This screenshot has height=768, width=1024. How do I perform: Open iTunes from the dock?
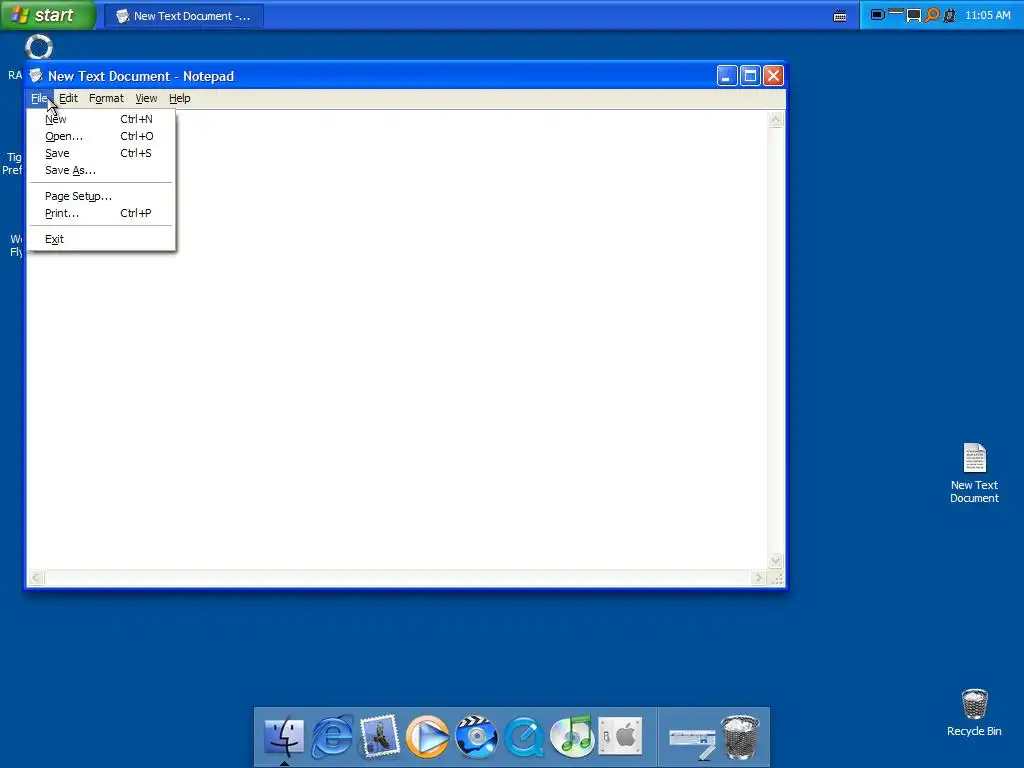[572, 737]
